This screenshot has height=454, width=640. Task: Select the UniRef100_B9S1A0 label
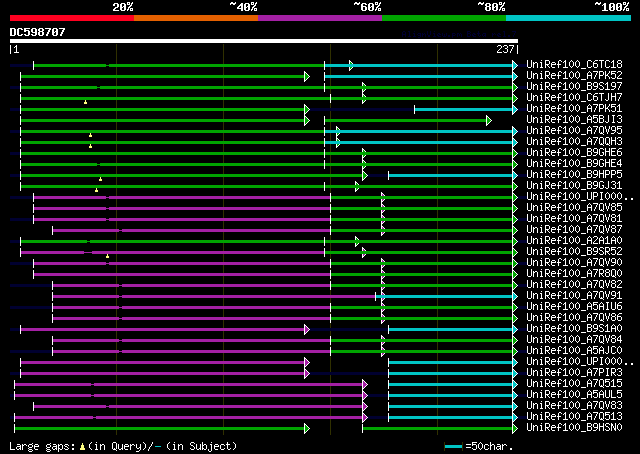click(x=574, y=329)
